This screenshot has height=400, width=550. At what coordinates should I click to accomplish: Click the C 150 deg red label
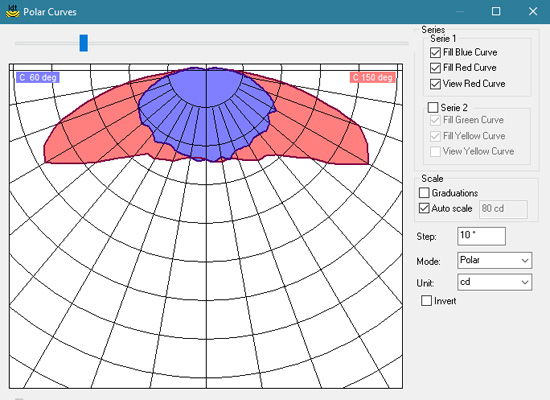point(373,78)
